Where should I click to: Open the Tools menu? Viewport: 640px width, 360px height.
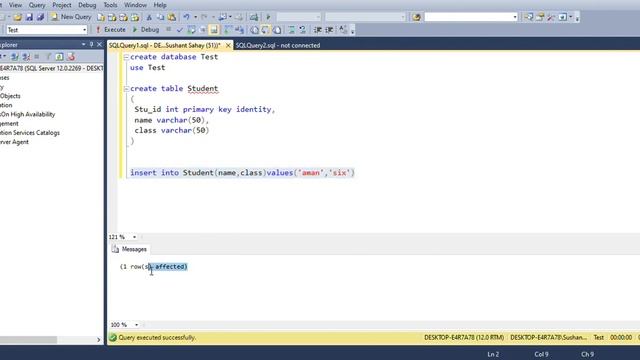point(110,5)
